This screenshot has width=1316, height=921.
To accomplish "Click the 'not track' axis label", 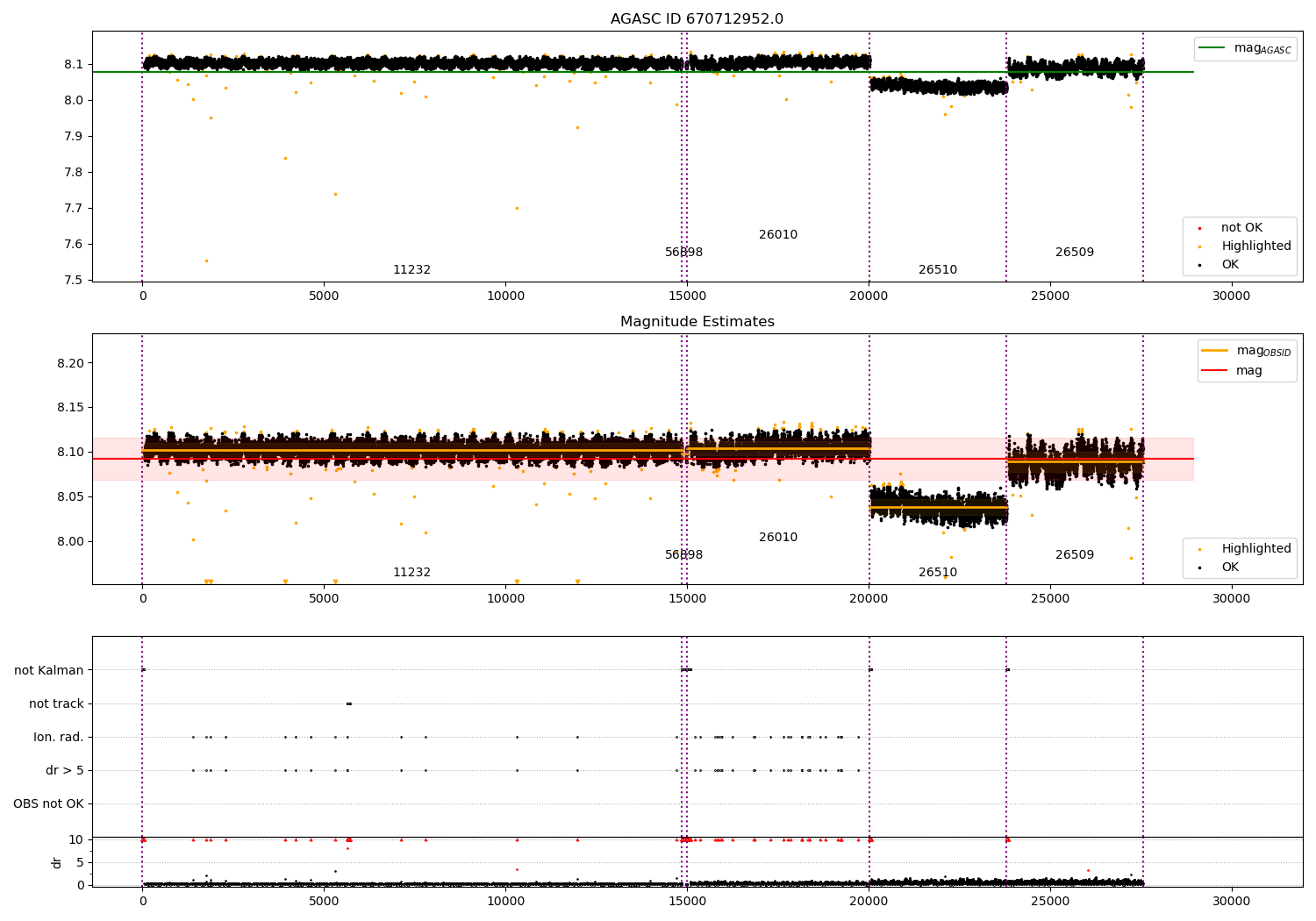I will coord(56,703).
